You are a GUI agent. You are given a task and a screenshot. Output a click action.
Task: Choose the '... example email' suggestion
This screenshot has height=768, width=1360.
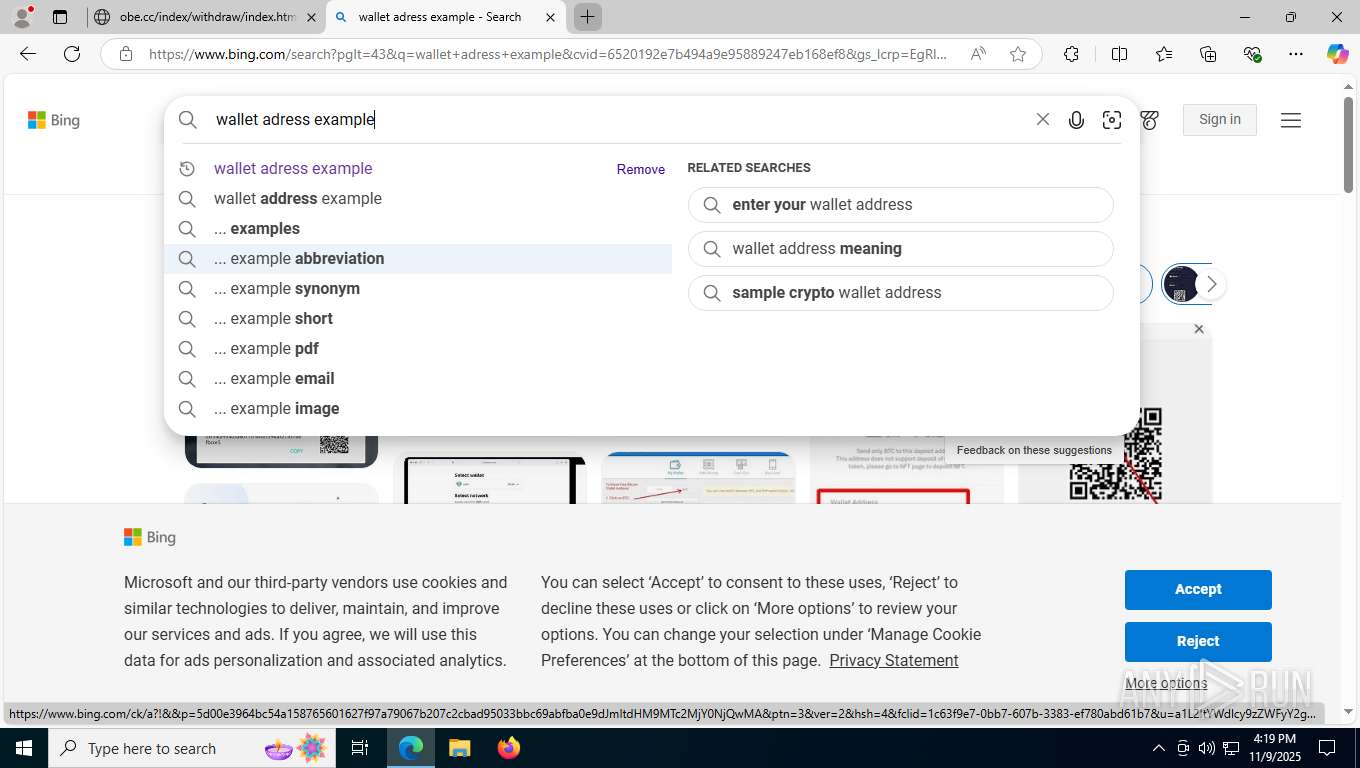(418, 379)
